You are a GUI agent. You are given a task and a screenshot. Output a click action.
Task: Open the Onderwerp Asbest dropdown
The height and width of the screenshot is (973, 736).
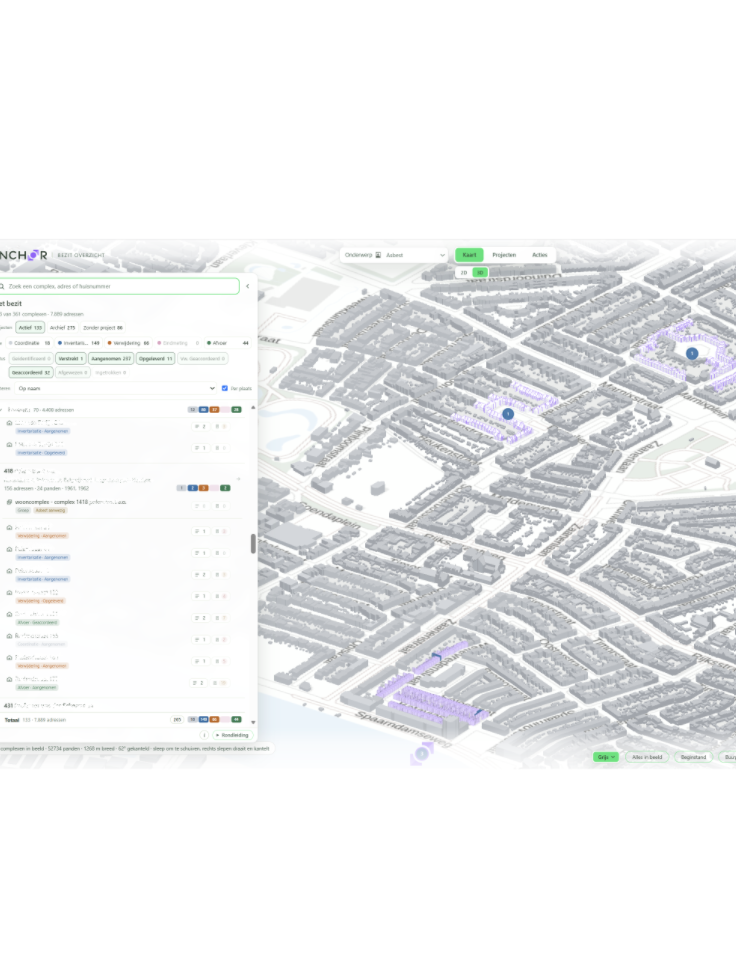pyautogui.click(x=394, y=255)
